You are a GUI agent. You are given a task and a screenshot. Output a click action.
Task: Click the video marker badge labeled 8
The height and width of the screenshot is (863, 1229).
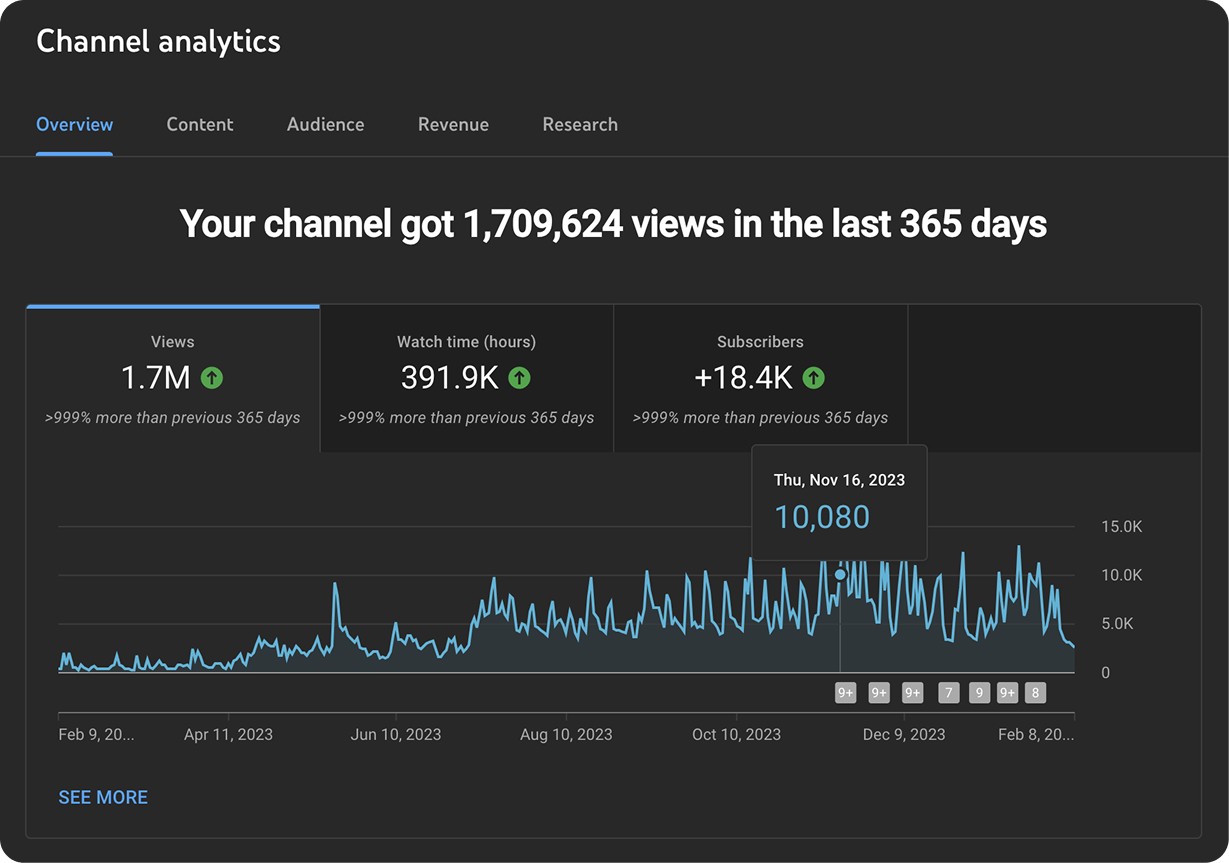1035,692
